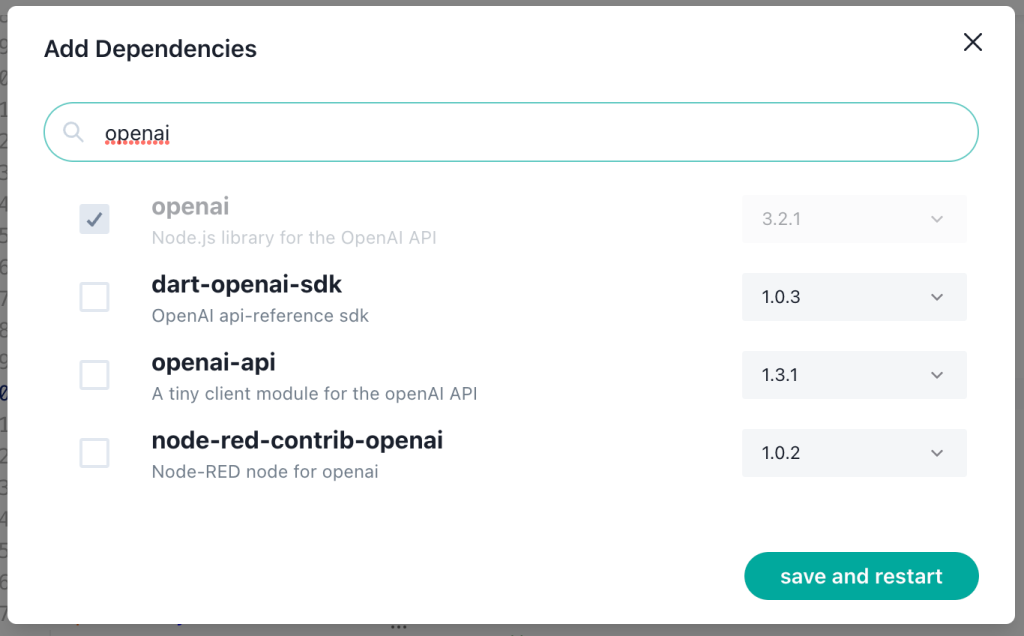Click the chevron arrow beside version 1.0.2

pyautogui.click(x=937, y=453)
